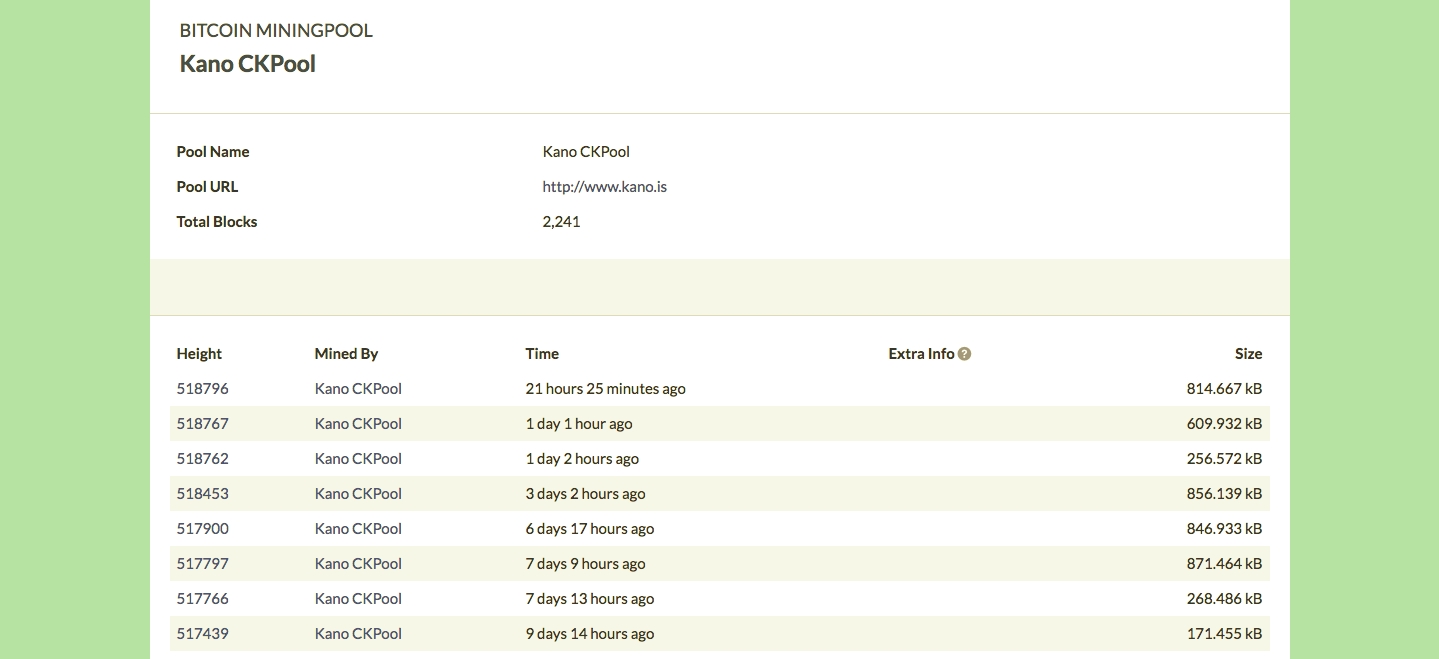
Task: Click size value 171.455 kB
Action: pyautogui.click(x=1225, y=634)
